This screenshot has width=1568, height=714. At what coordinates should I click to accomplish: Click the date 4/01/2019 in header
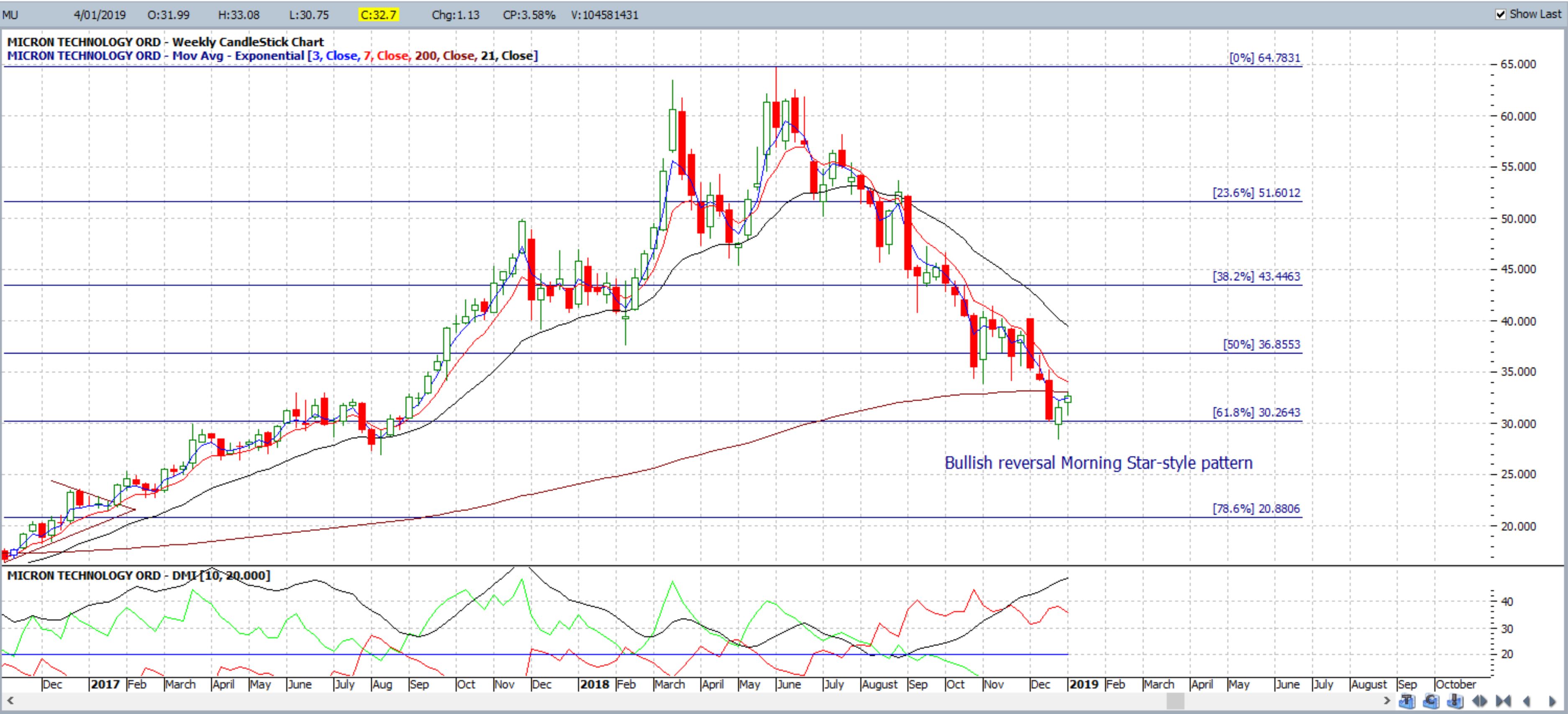click(100, 15)
